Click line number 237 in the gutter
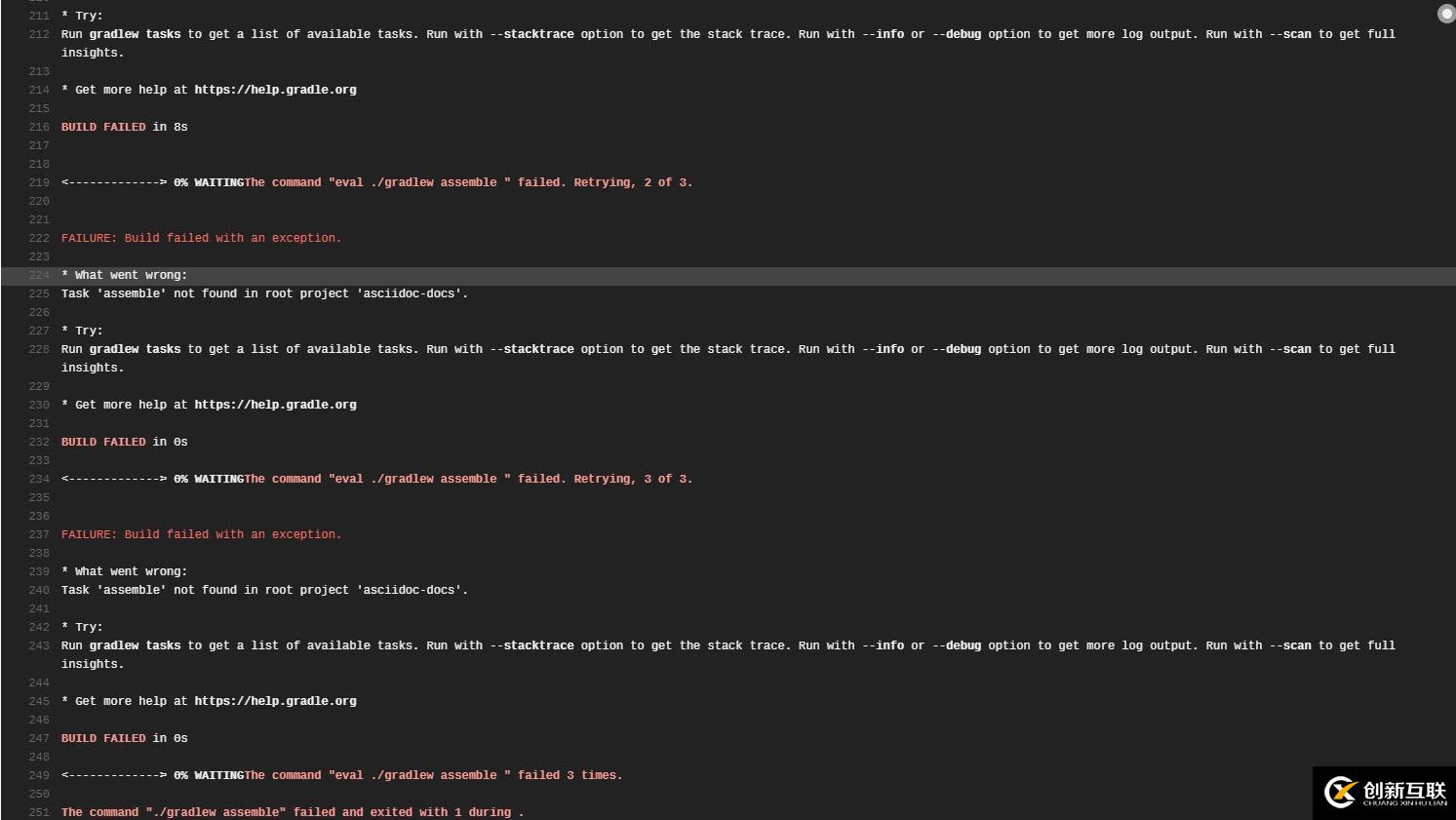 click(39, 534)
